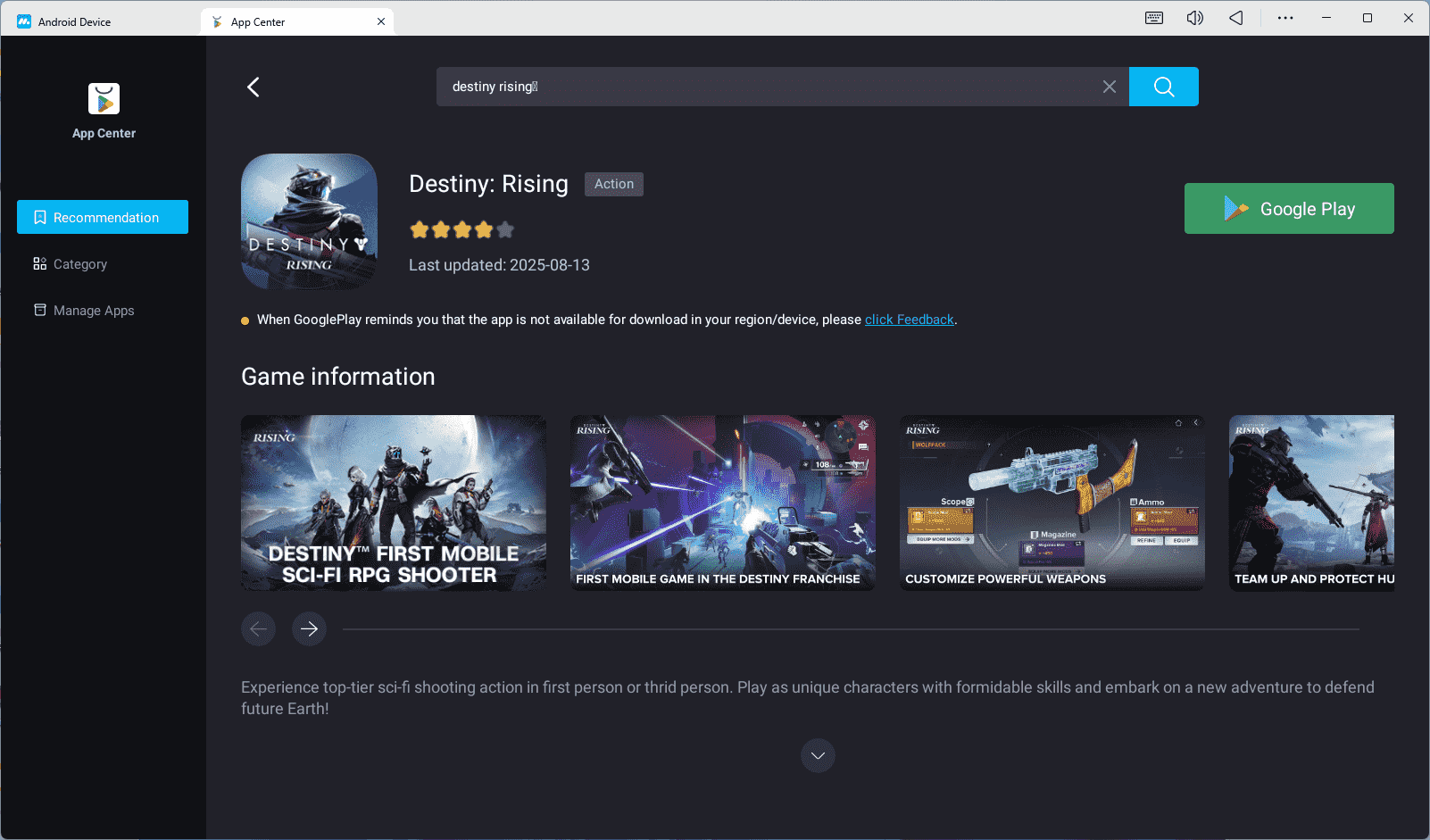This screenshot has height=840, width=1430.
Task: Open the Customize Powerful Weapons screenshot
Action: point(1052,503)
